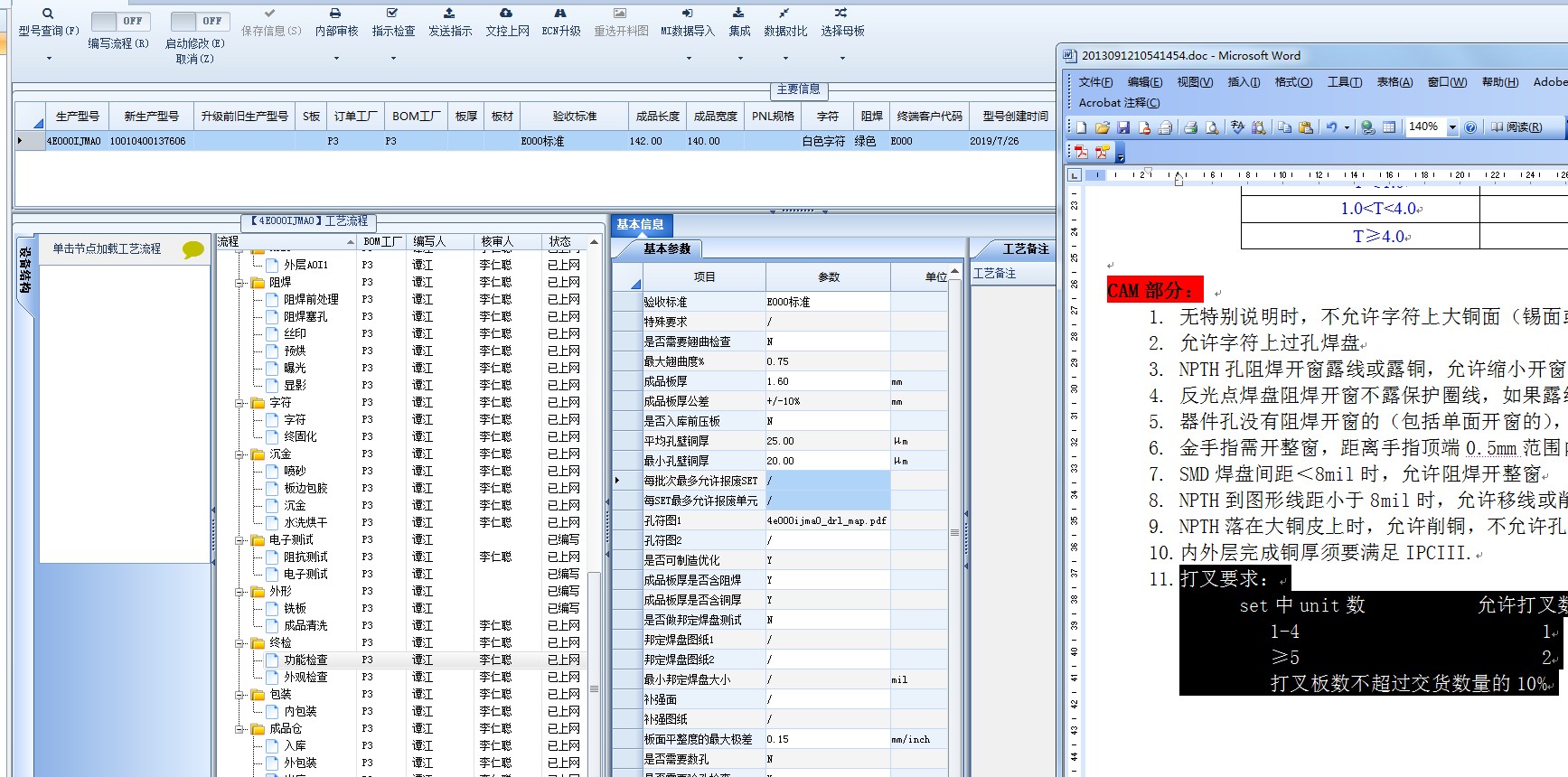Click 阅读(R) reading button in Word

(x=1516, y=127)
